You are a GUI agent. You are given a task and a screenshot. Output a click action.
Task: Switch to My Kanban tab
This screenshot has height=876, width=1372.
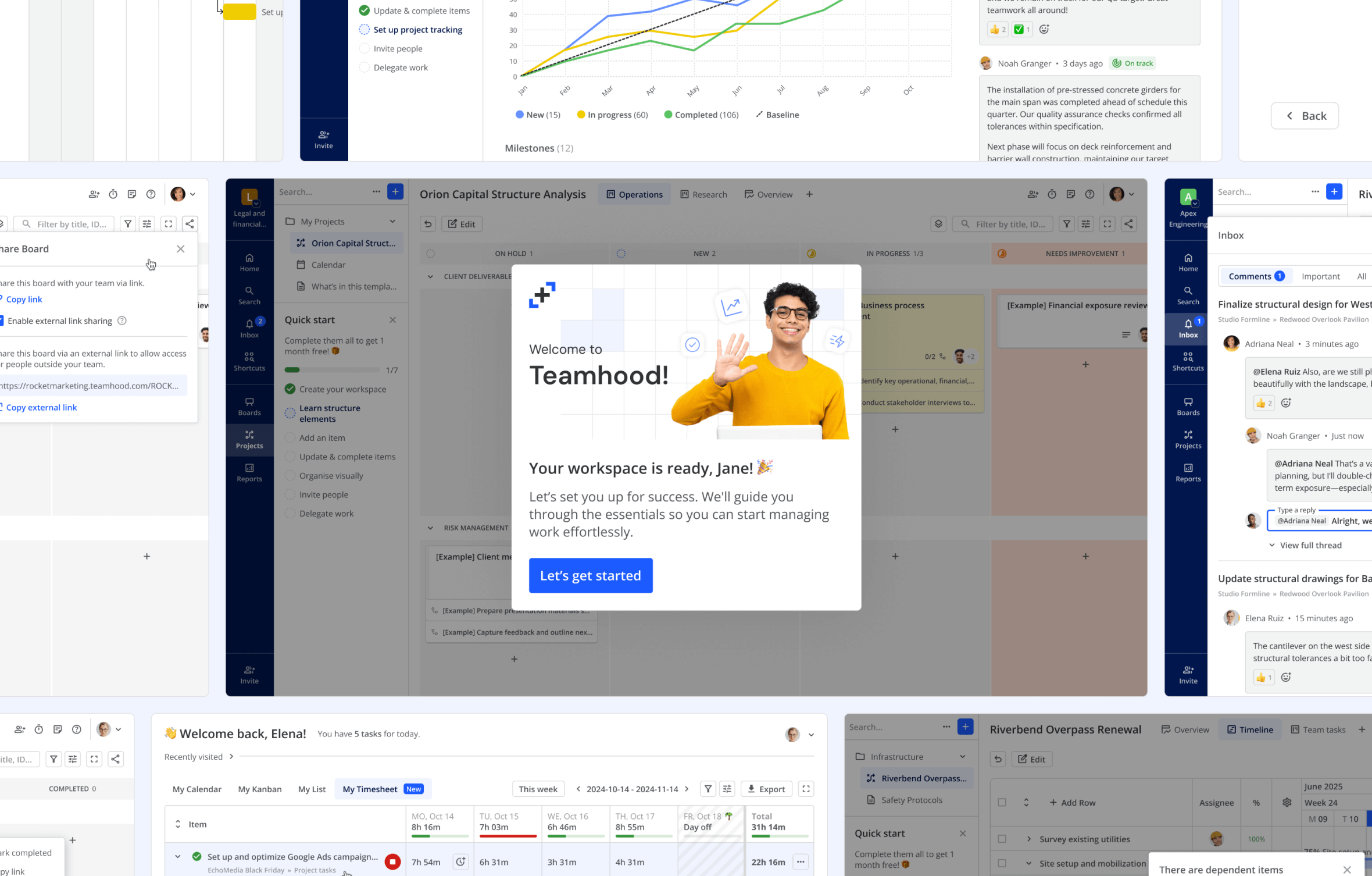click(x=259, y=789)
